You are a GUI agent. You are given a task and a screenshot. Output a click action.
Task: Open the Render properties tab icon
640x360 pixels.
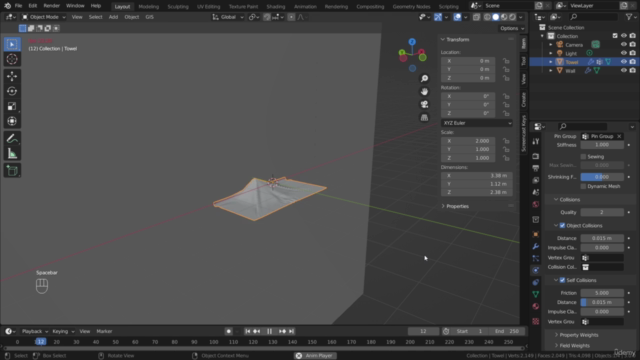pos(536,156)
